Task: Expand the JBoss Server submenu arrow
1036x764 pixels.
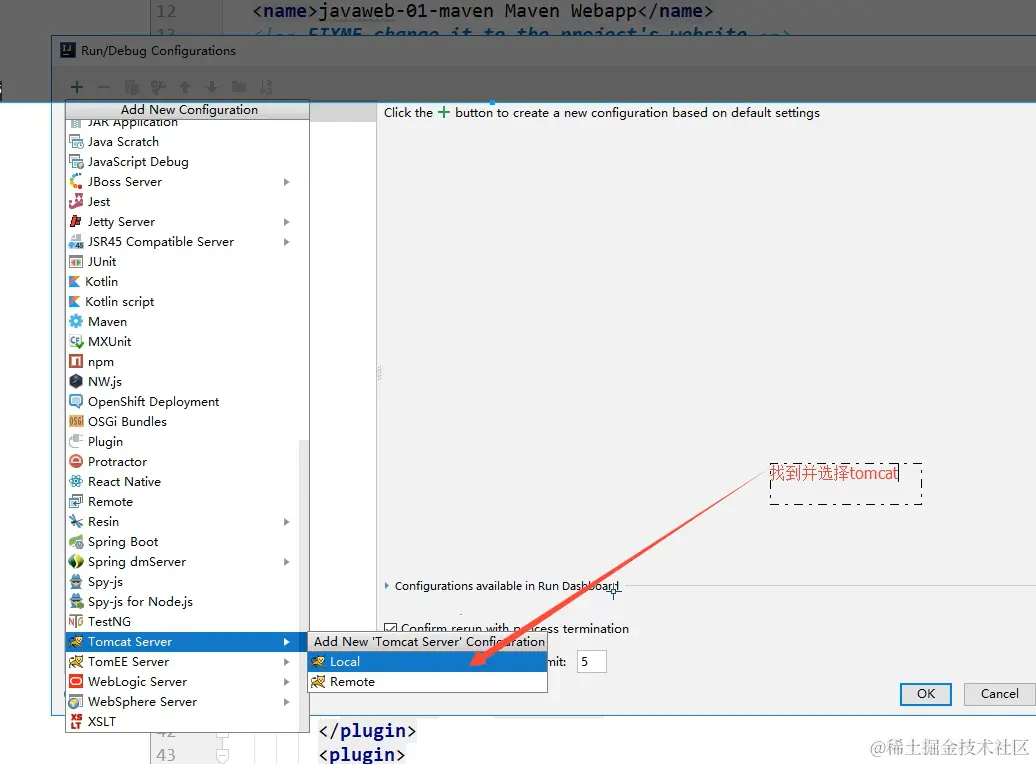Action: [x=287, y=182]
